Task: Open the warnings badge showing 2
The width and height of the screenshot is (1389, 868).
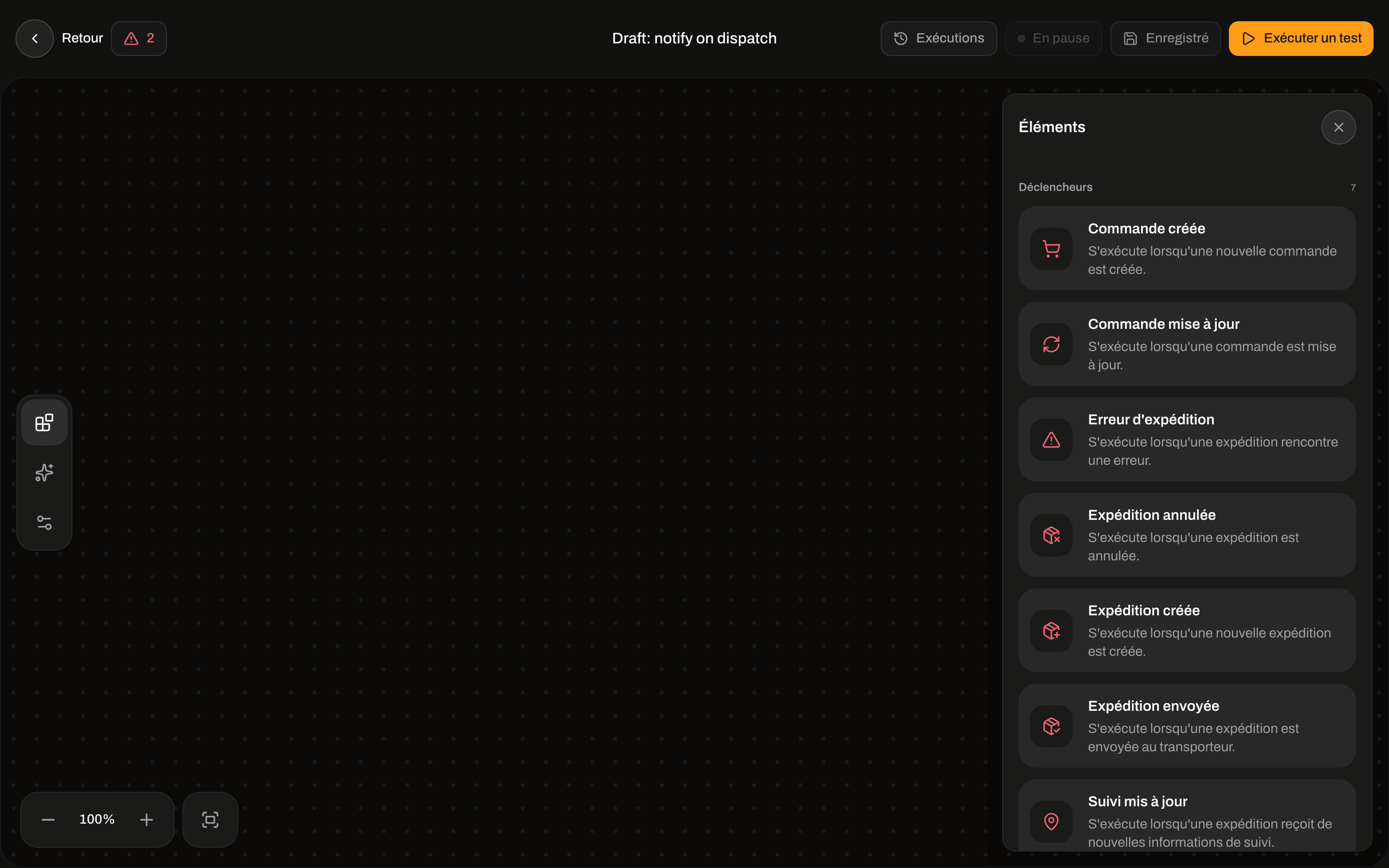Action: tap(139, 39)
